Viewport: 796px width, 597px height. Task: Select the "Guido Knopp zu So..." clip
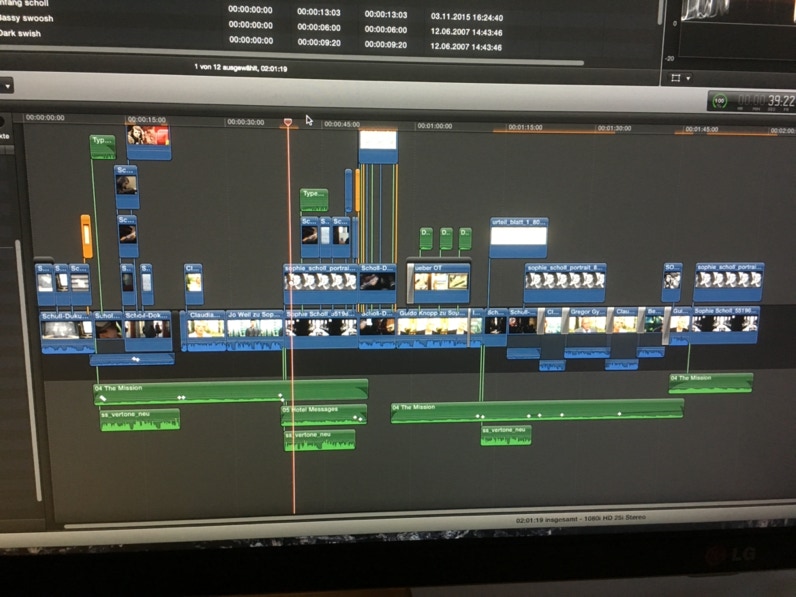[432, 326]
